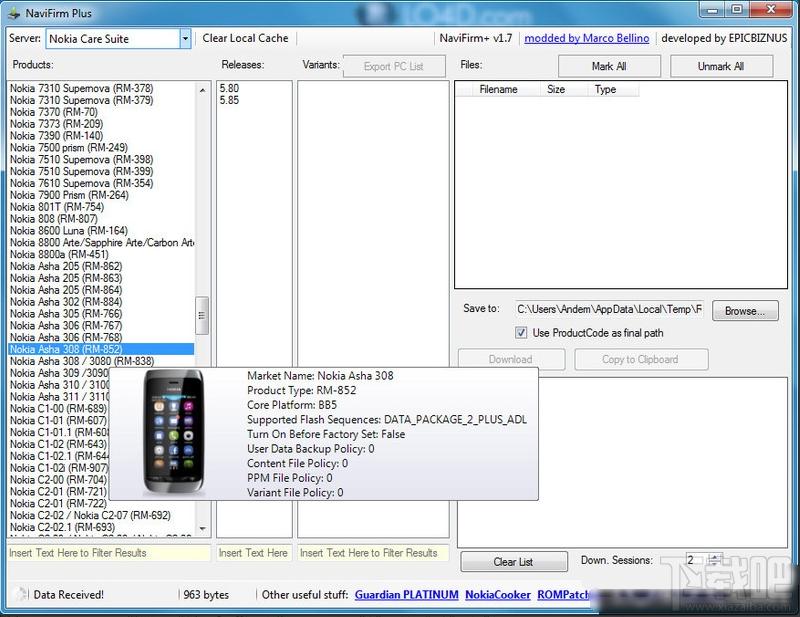Select highlighted Nokia Asha 308 (RM-852)

[101, 349]
